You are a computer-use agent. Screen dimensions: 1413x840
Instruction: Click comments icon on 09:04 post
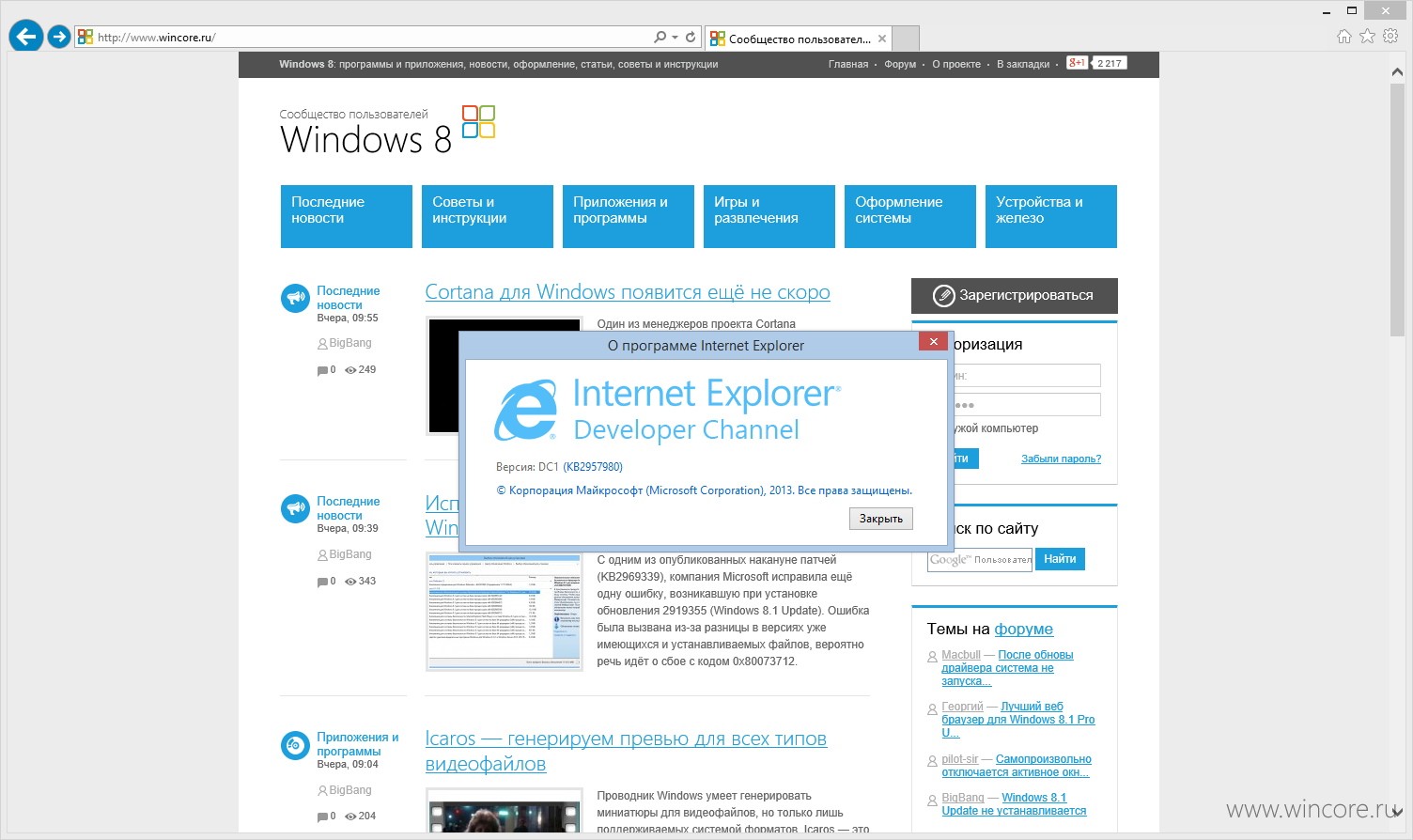pyautogui.click(x=322, y=817)
